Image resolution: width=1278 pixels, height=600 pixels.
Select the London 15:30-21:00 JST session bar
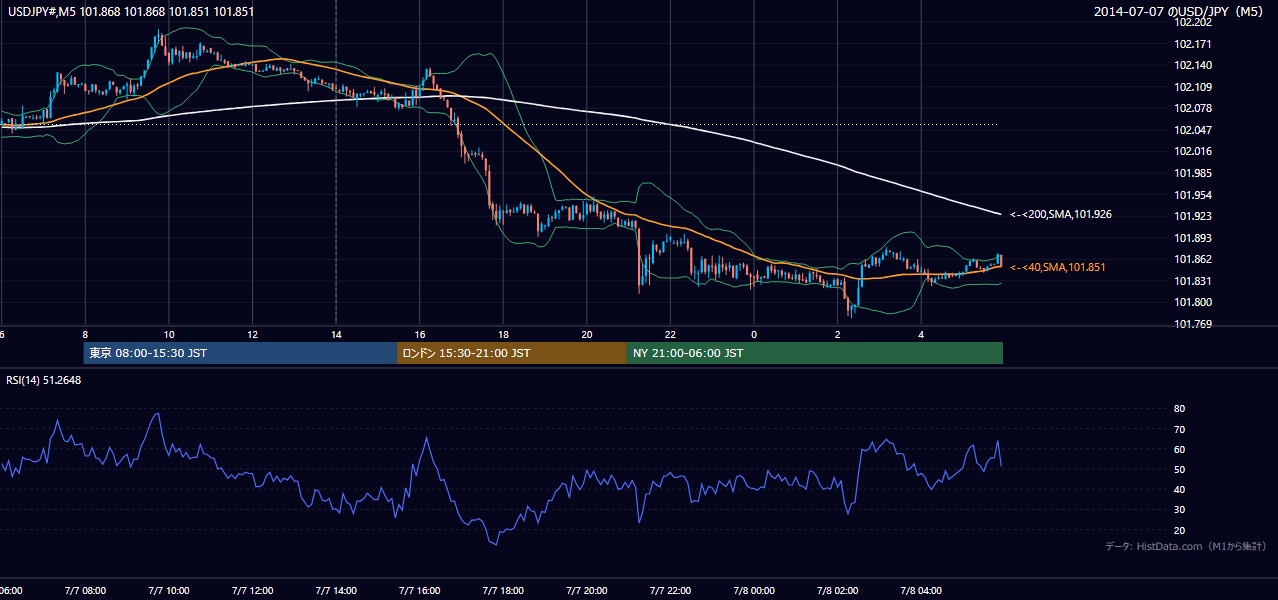511,353
